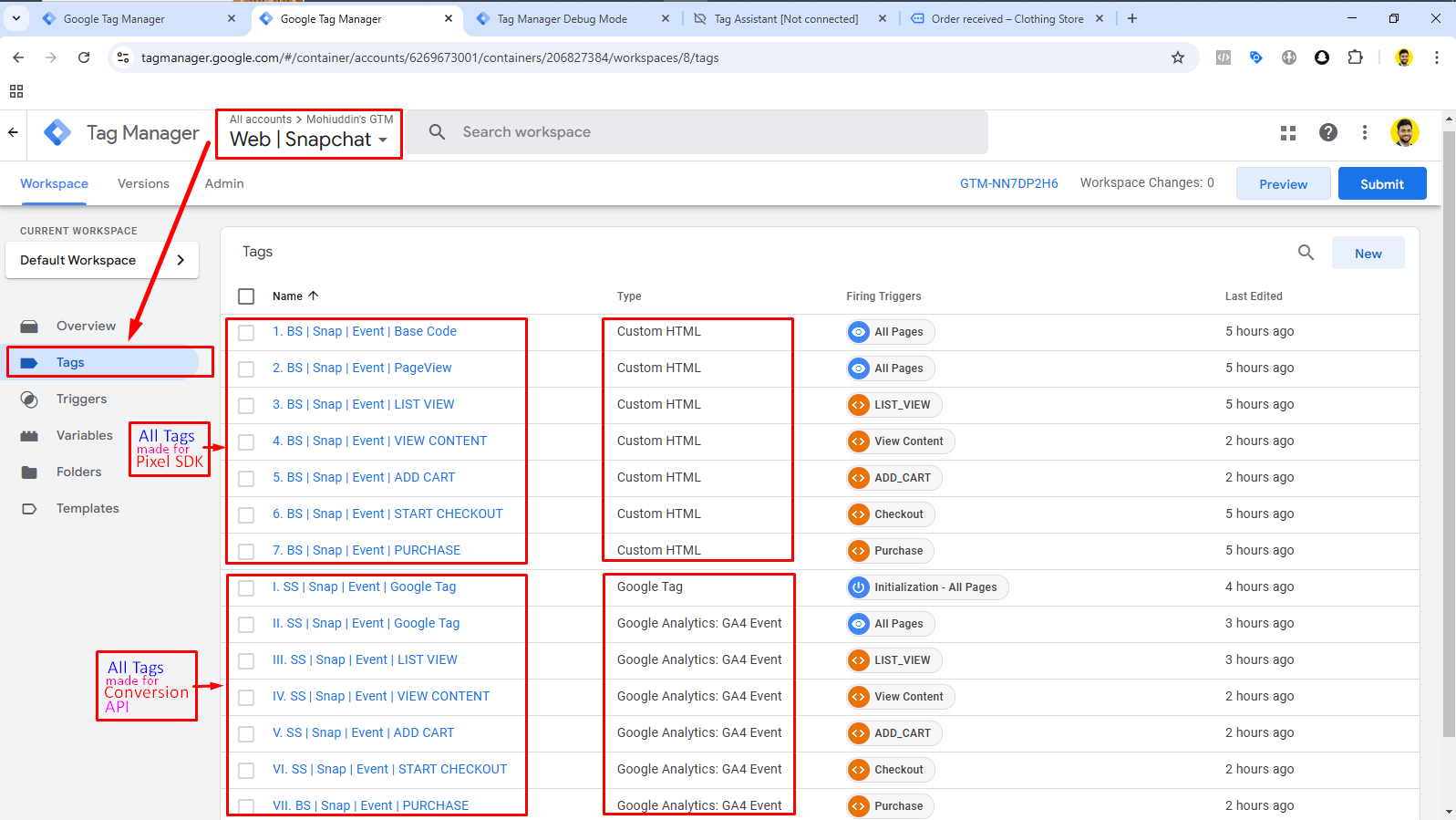Click the Tag Manager back arrow
1456x820 pixels.
[14, 133]
